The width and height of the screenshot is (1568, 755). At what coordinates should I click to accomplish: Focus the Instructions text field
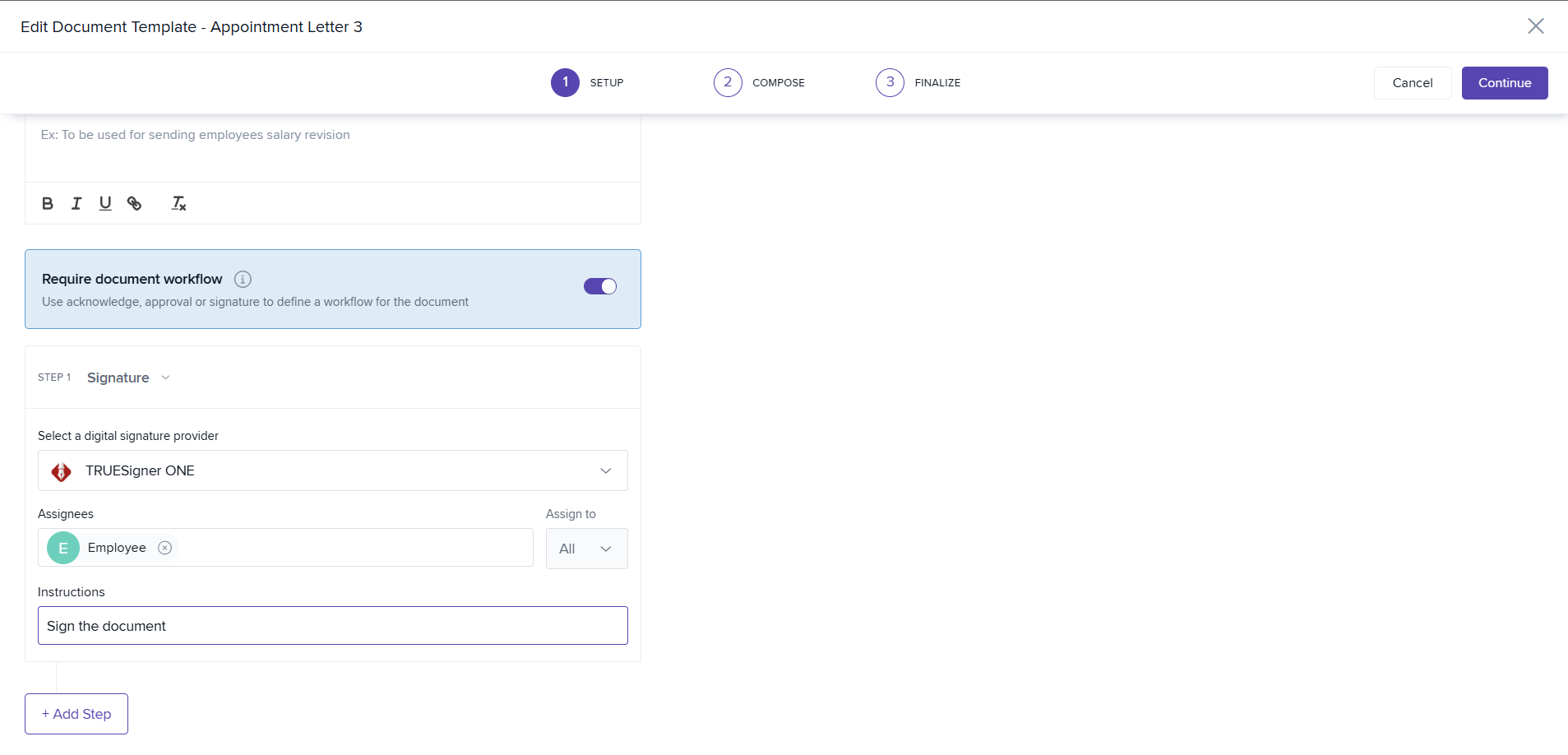tap(333, 626)
